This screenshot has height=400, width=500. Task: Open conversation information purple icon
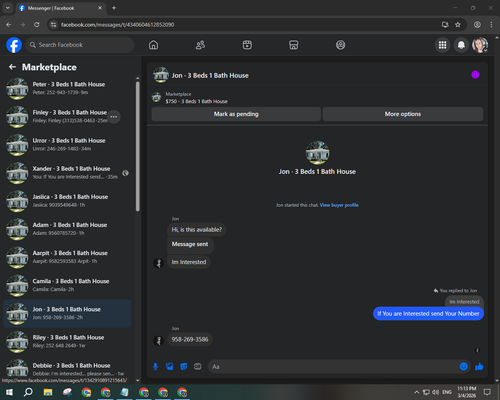click(475, 75)
